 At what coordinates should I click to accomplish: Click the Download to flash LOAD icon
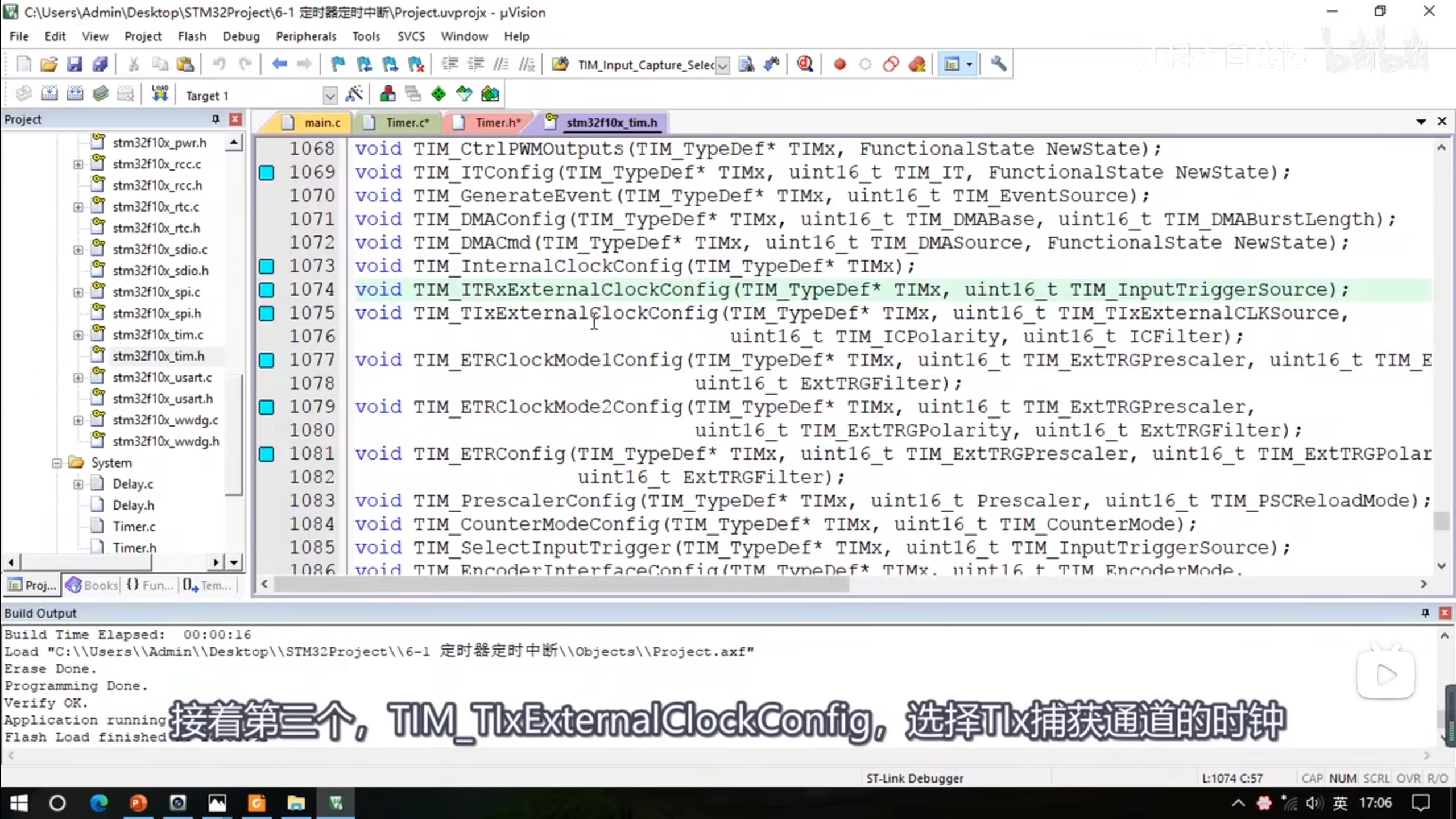(160, 94)
